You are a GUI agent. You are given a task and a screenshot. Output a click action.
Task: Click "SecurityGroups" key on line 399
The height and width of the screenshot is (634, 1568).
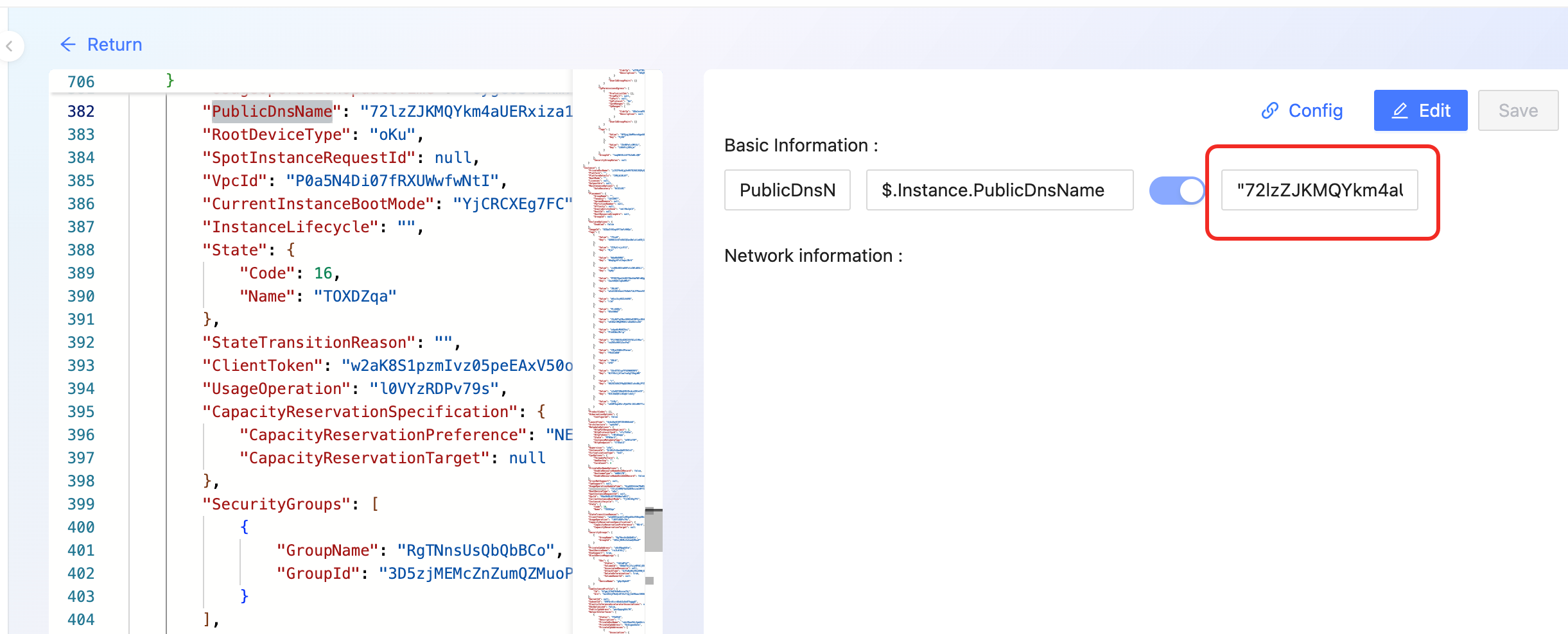[x=277, y=504]
